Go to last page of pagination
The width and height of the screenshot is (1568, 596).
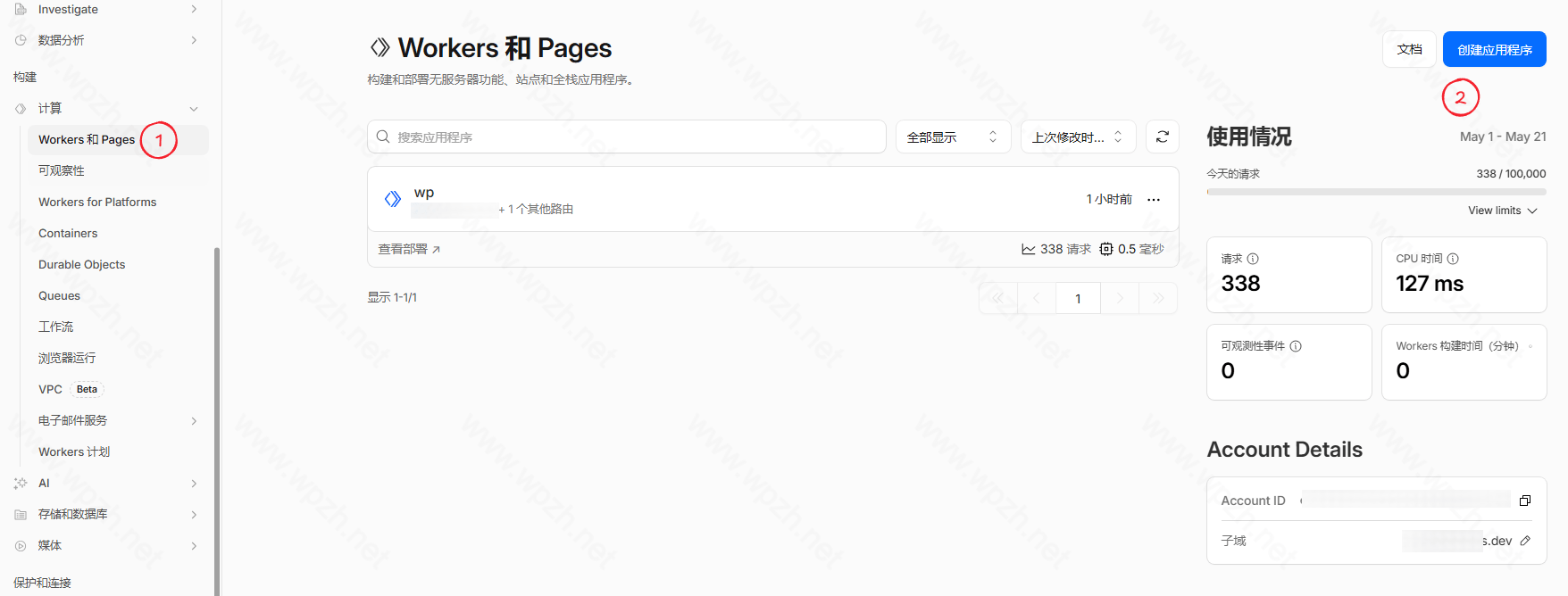tap(1158, 298)
